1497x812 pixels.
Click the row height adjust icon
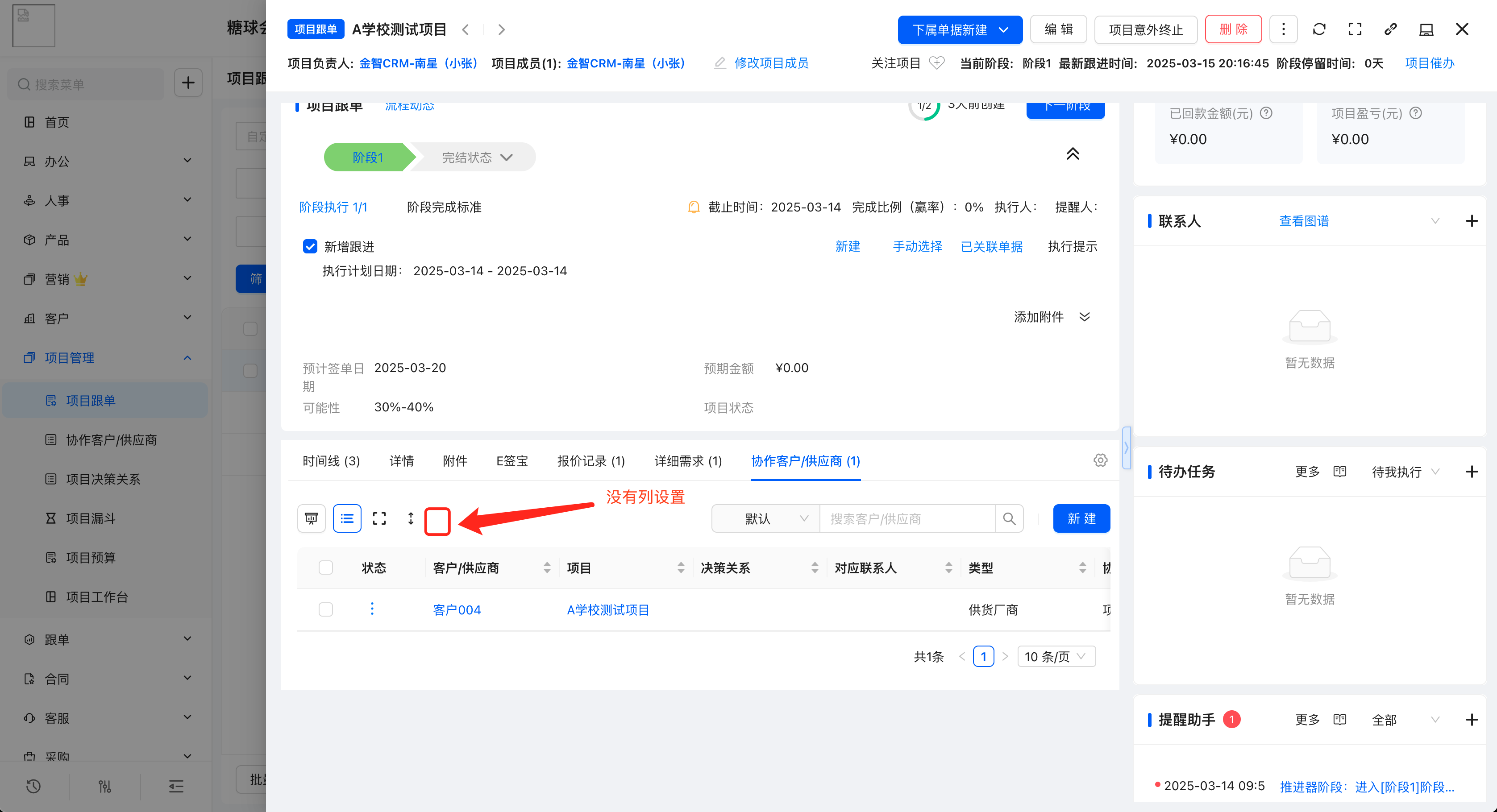pos(411,518)
